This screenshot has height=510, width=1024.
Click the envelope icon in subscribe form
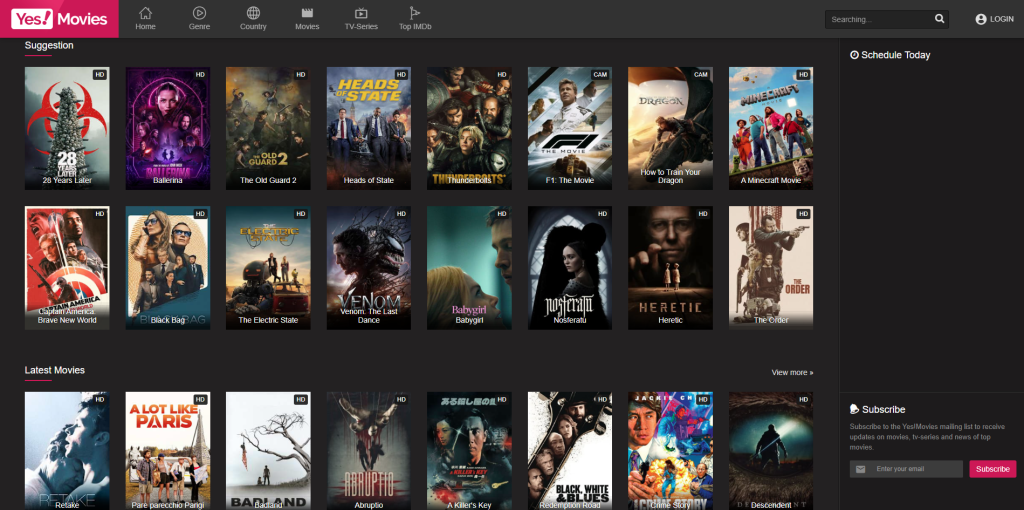pyautogui.click(x=860, y=469)
